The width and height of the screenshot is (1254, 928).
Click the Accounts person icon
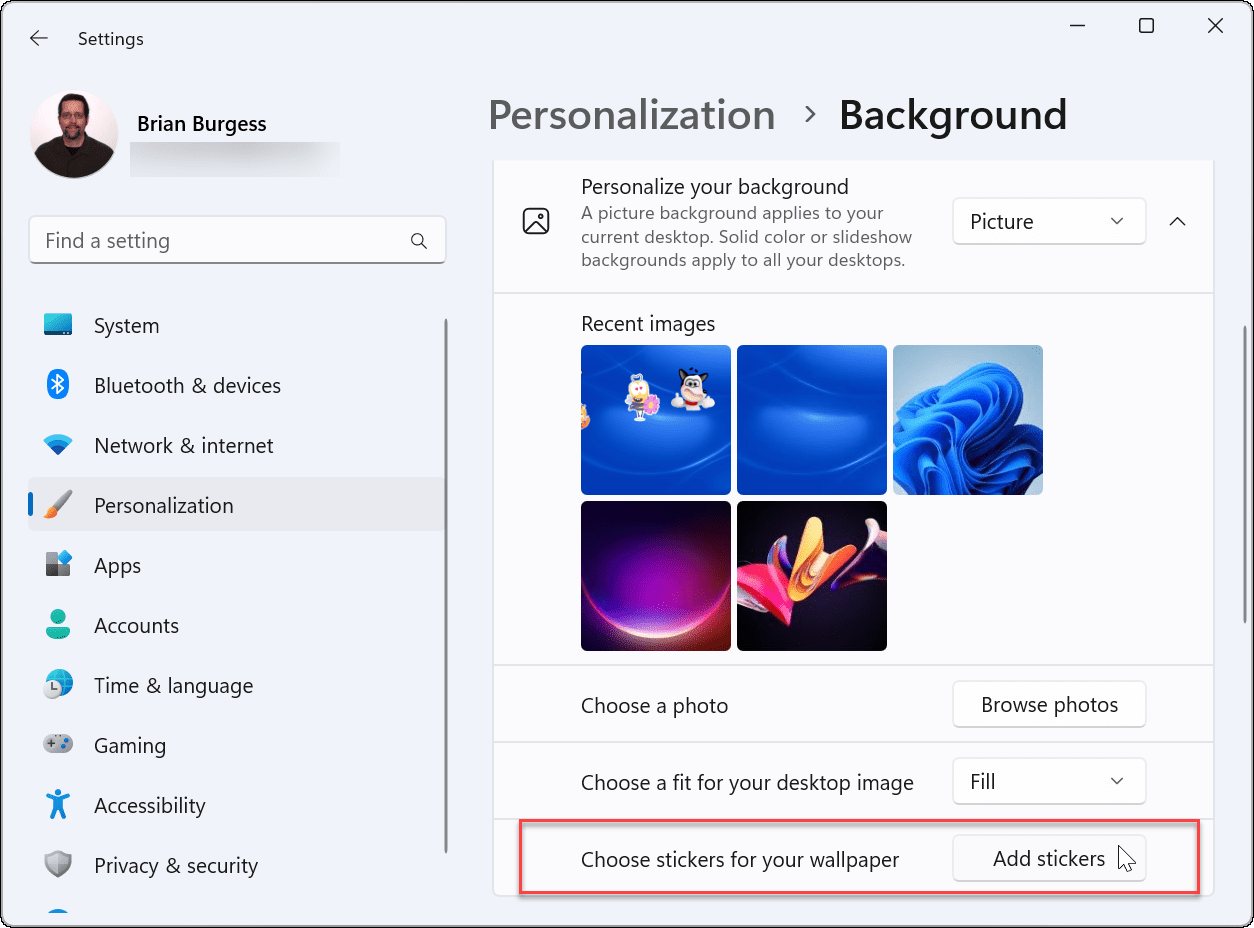pyautogui.click(x=58, y=625)
